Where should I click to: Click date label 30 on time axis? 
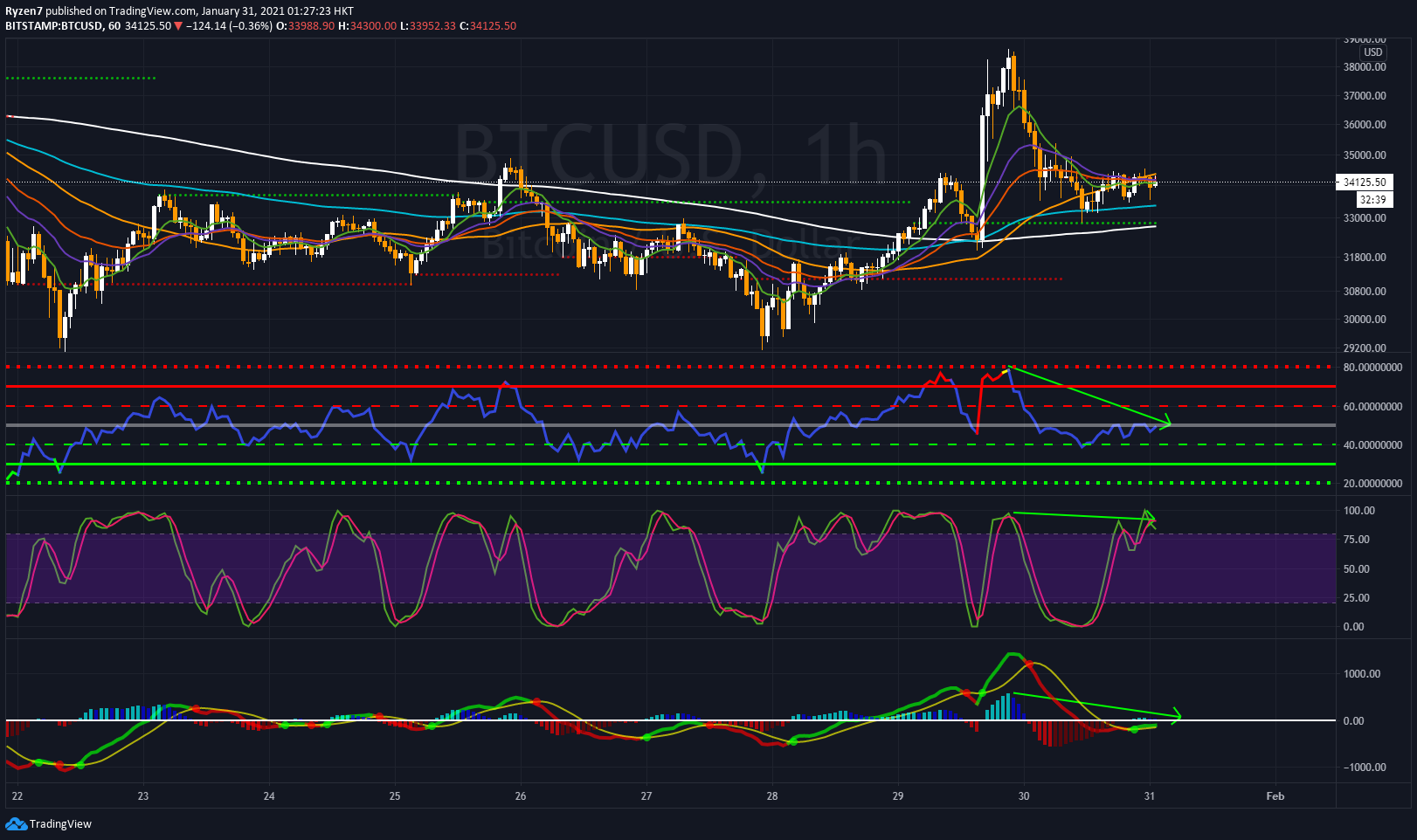click(1024, 796)
